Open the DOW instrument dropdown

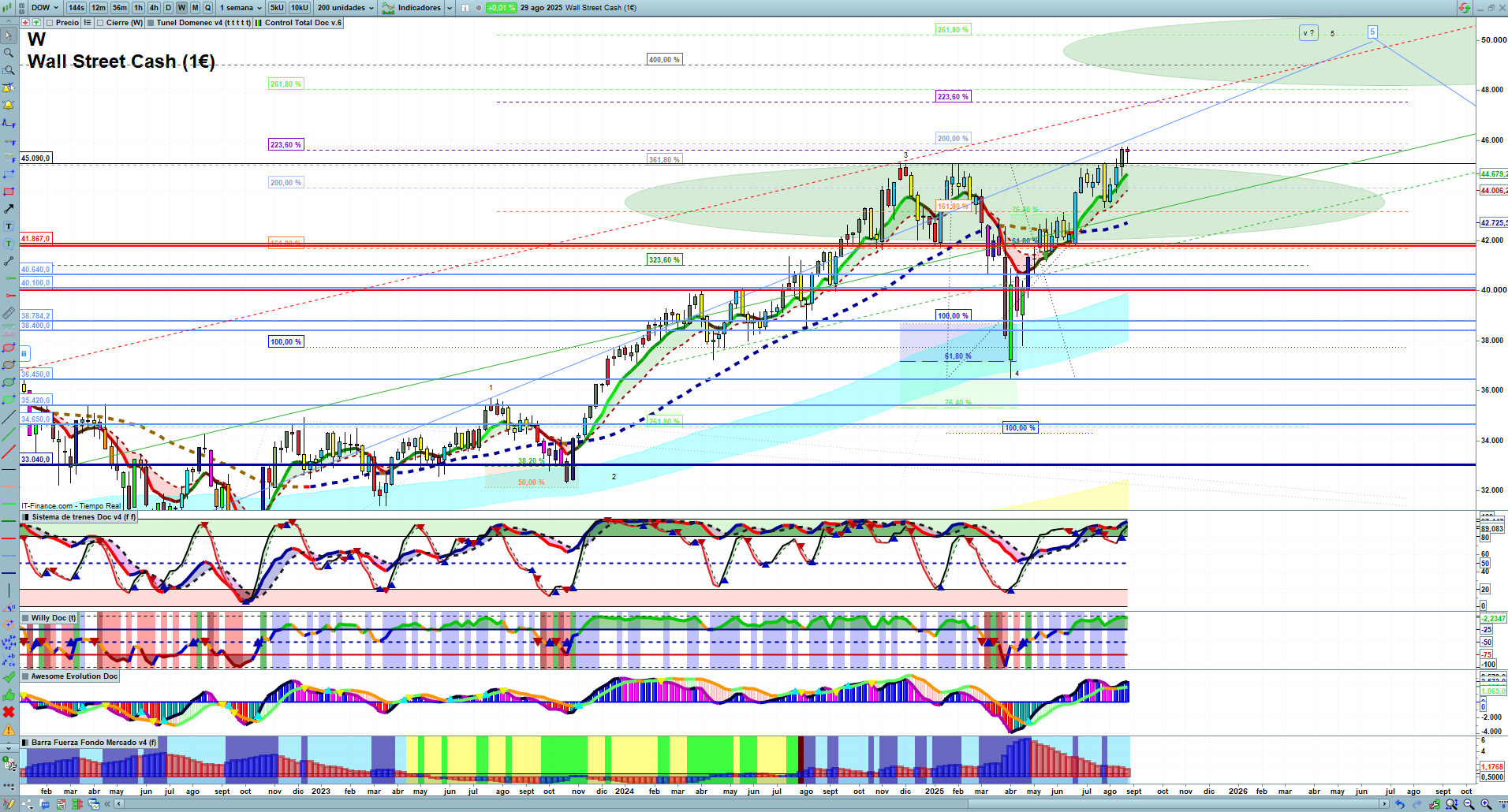(45, 8)
